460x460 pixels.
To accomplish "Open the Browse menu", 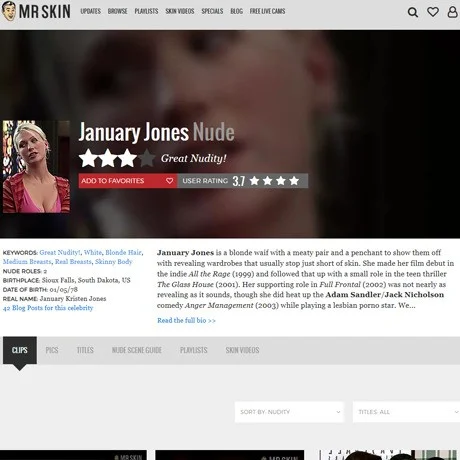I will click(x=117, y=11).
